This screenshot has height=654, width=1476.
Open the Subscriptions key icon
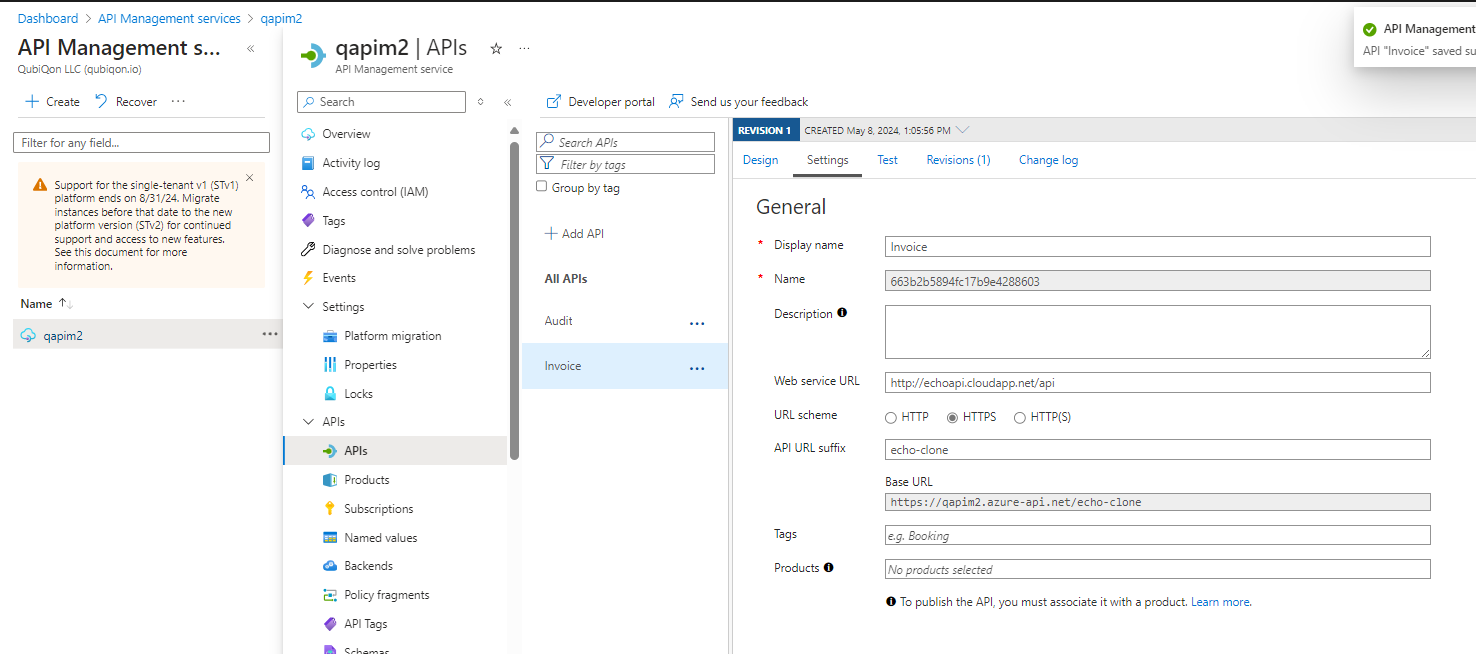coord(330,509)
